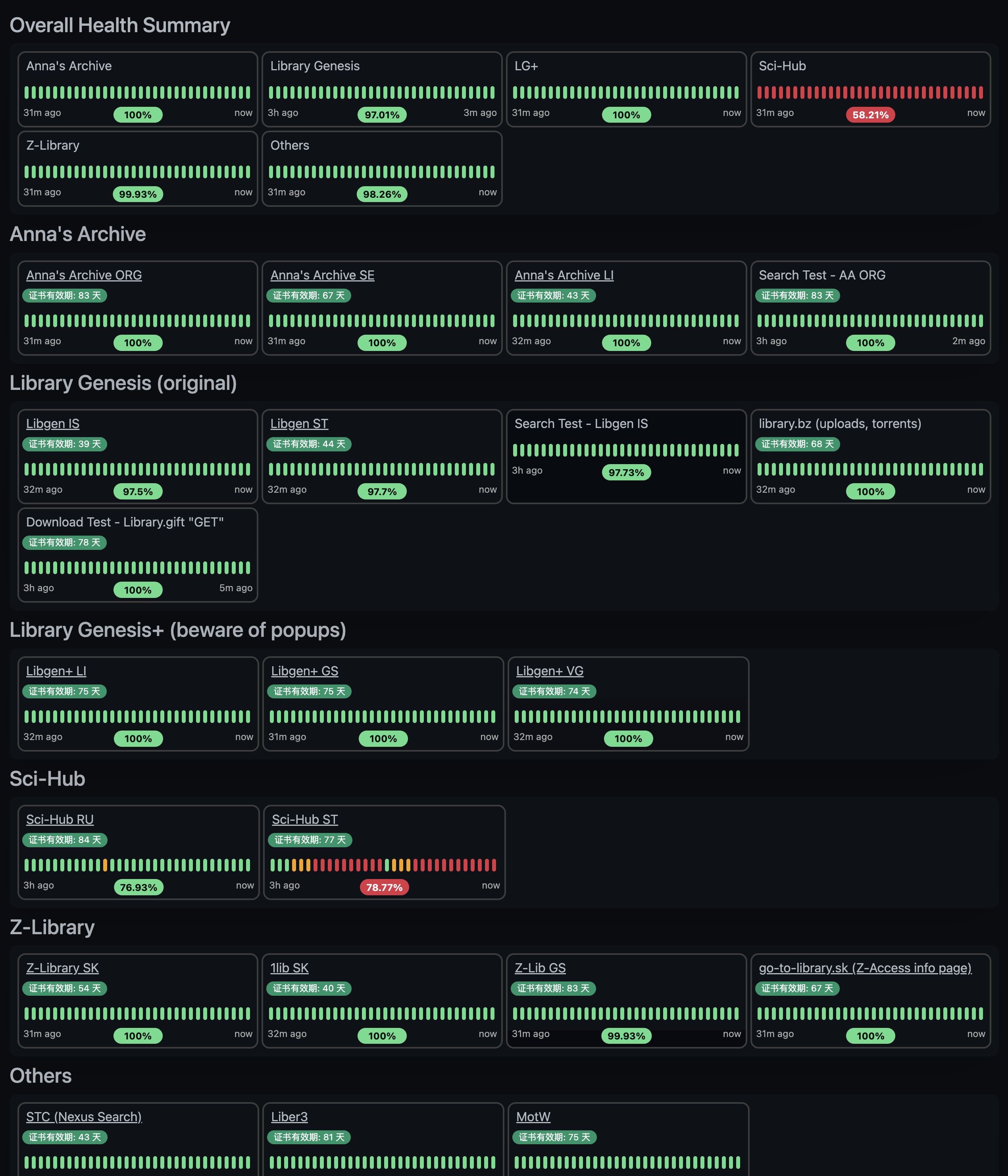
Task: Open the Anna's Archive SE link
Action: (x=322, y=275)
